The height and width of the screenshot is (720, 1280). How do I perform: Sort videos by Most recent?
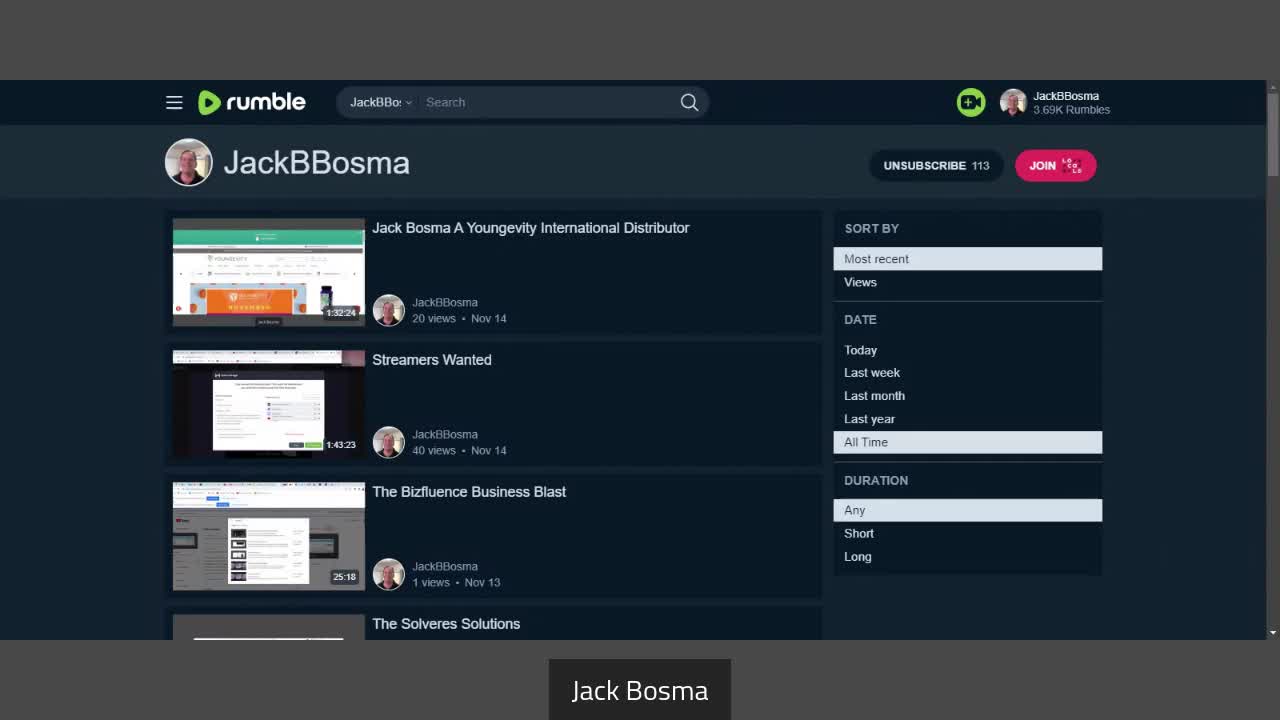(x=968, y=259)
